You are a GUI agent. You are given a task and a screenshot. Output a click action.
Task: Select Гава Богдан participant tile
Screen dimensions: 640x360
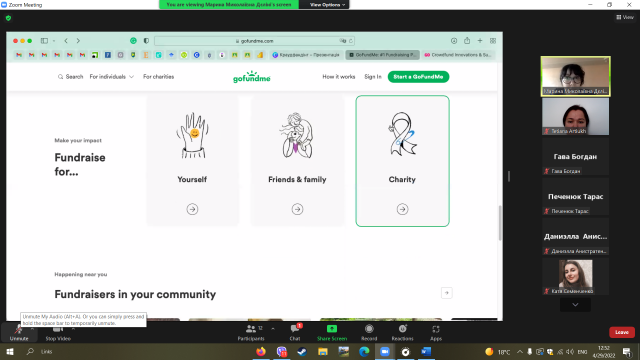coord(575,157)
